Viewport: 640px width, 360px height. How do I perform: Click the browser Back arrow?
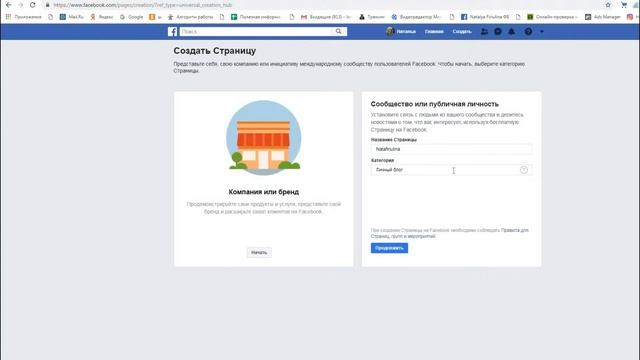pyautogui.click(x=9, y=5)
